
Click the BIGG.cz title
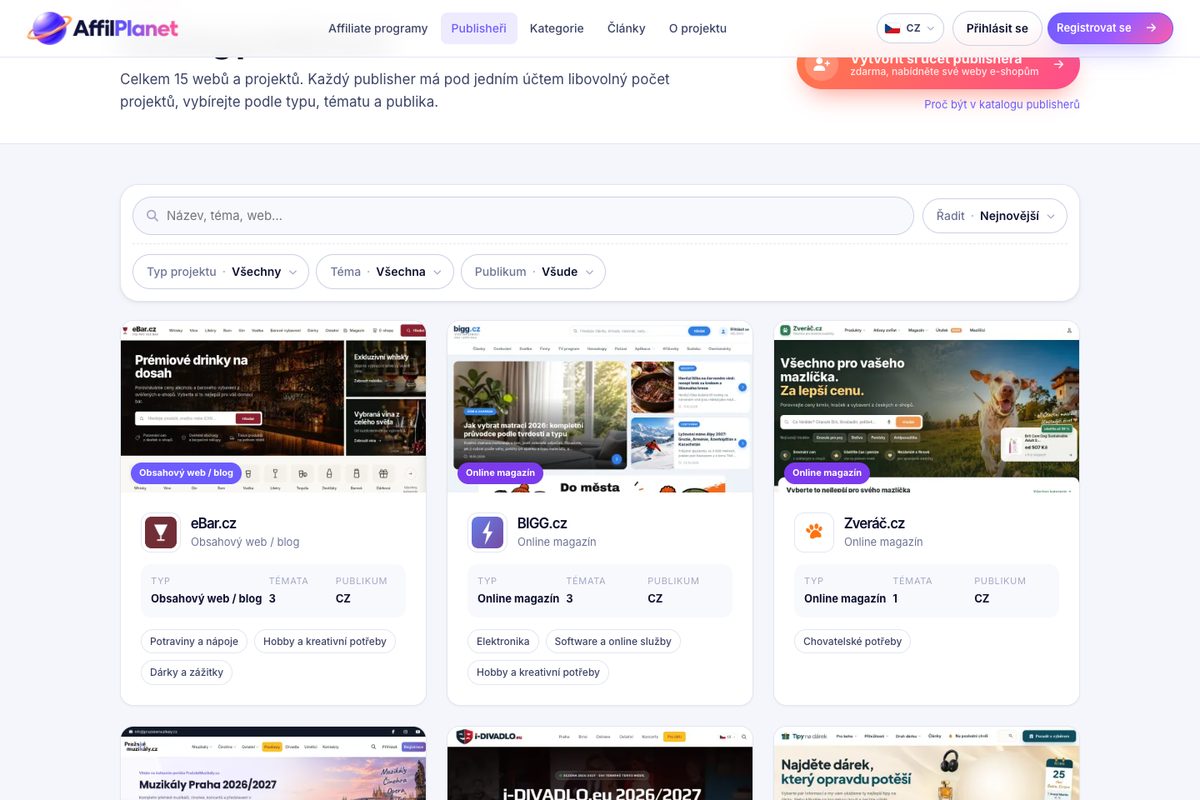[542, 523]
